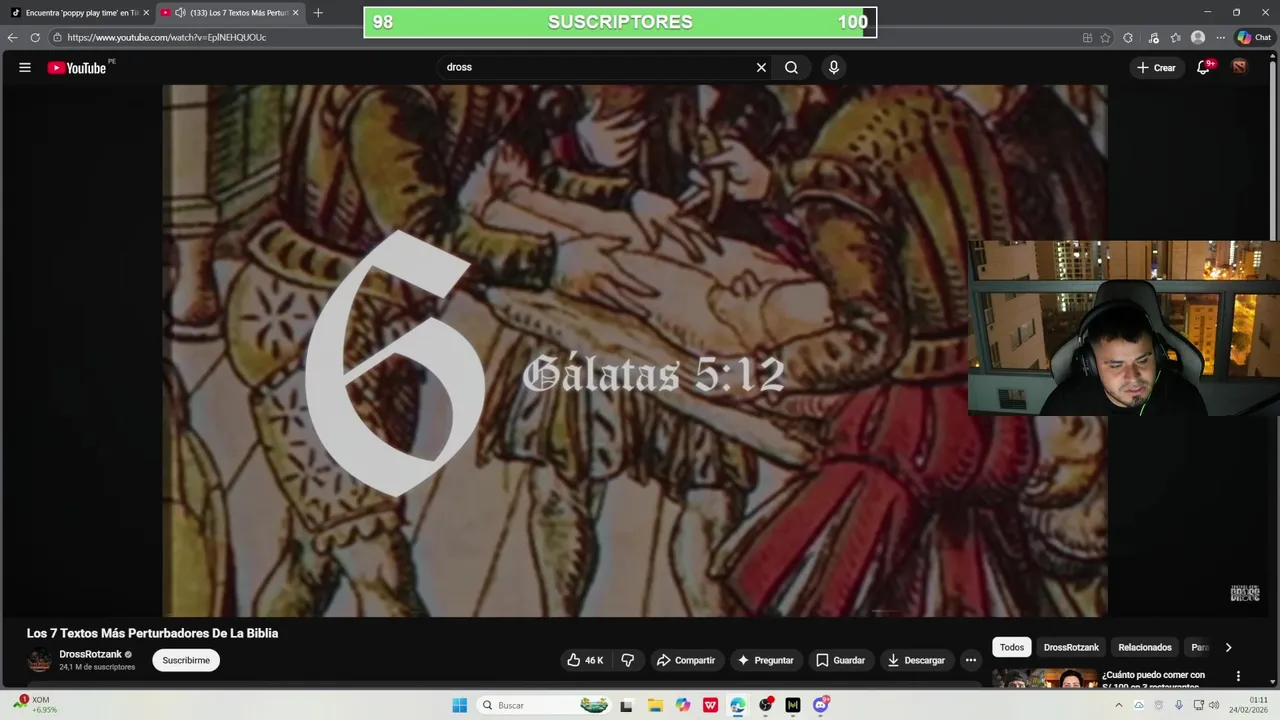Save the video with Guardar
This screenshot has width=1280, height=720.
click(840, 660)
